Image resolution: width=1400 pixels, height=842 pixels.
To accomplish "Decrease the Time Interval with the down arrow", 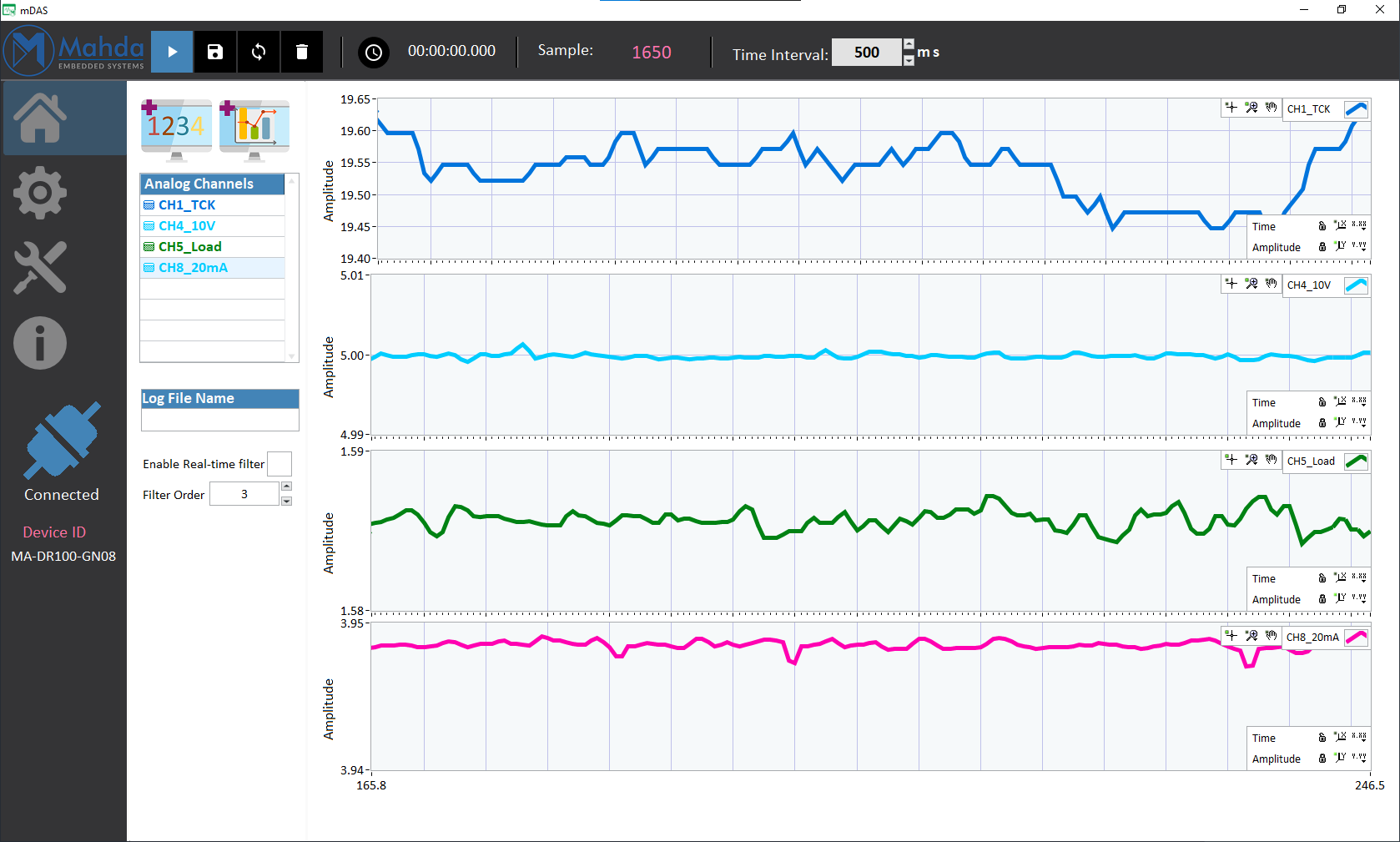I will [x=909, y=60].
